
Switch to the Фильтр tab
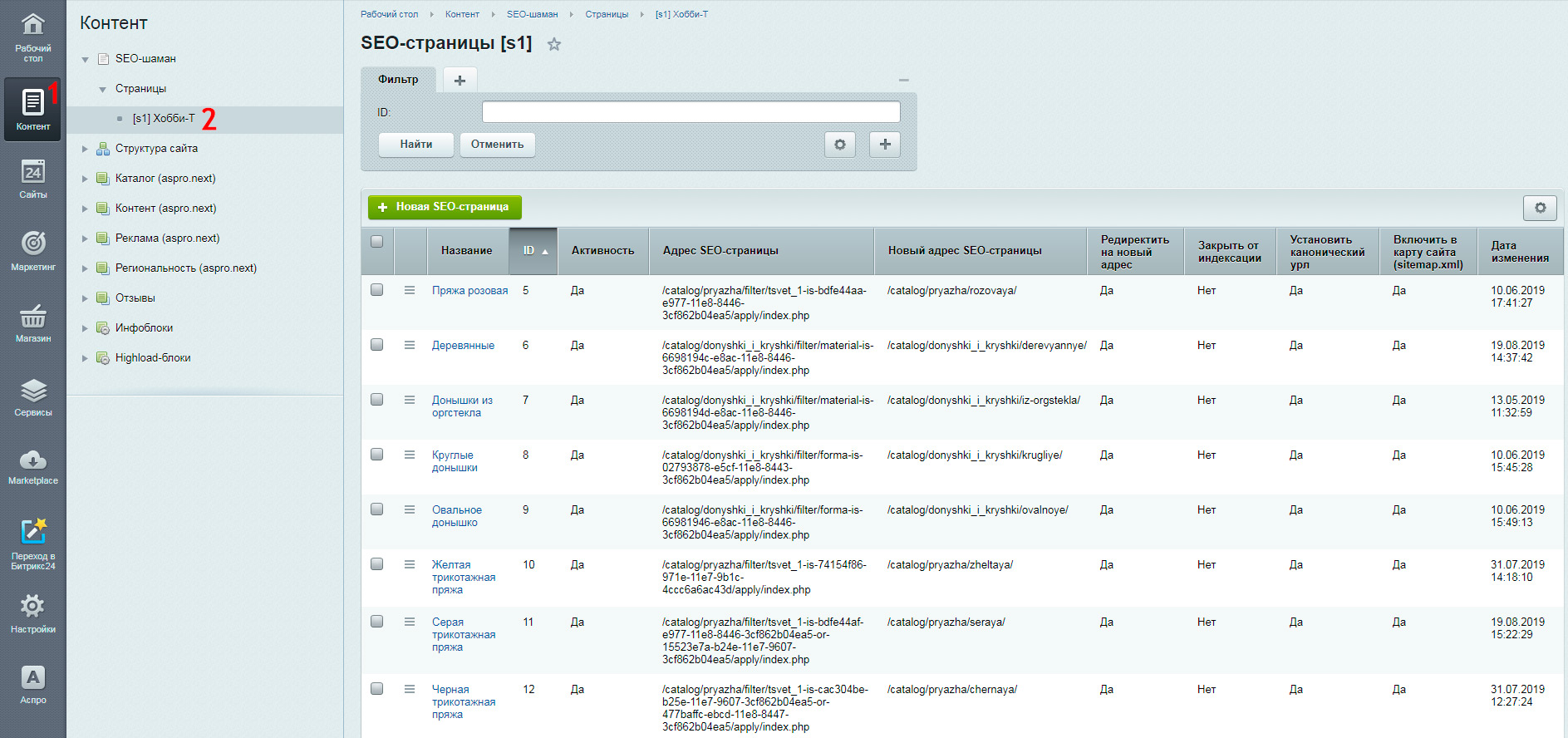coord(398,80)
